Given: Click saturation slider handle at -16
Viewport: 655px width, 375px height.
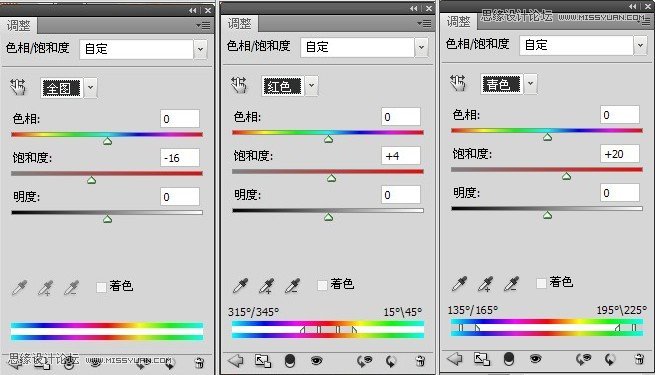Looking at the screenshot, I should 91,180.
